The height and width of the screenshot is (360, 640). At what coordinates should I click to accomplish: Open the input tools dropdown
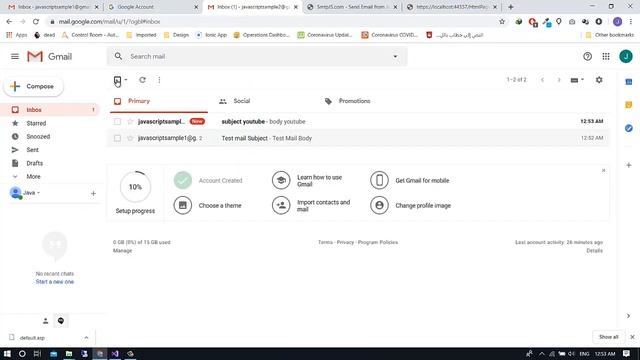[x=577, y=80]
